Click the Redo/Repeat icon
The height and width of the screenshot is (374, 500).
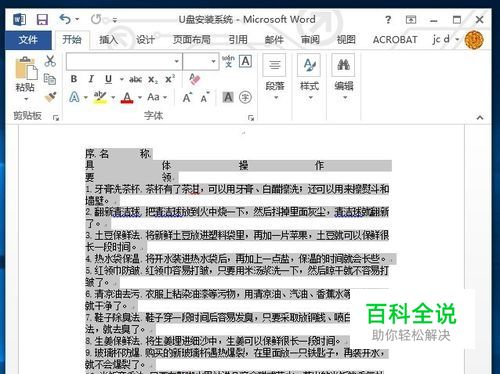[x=96, y=19]
